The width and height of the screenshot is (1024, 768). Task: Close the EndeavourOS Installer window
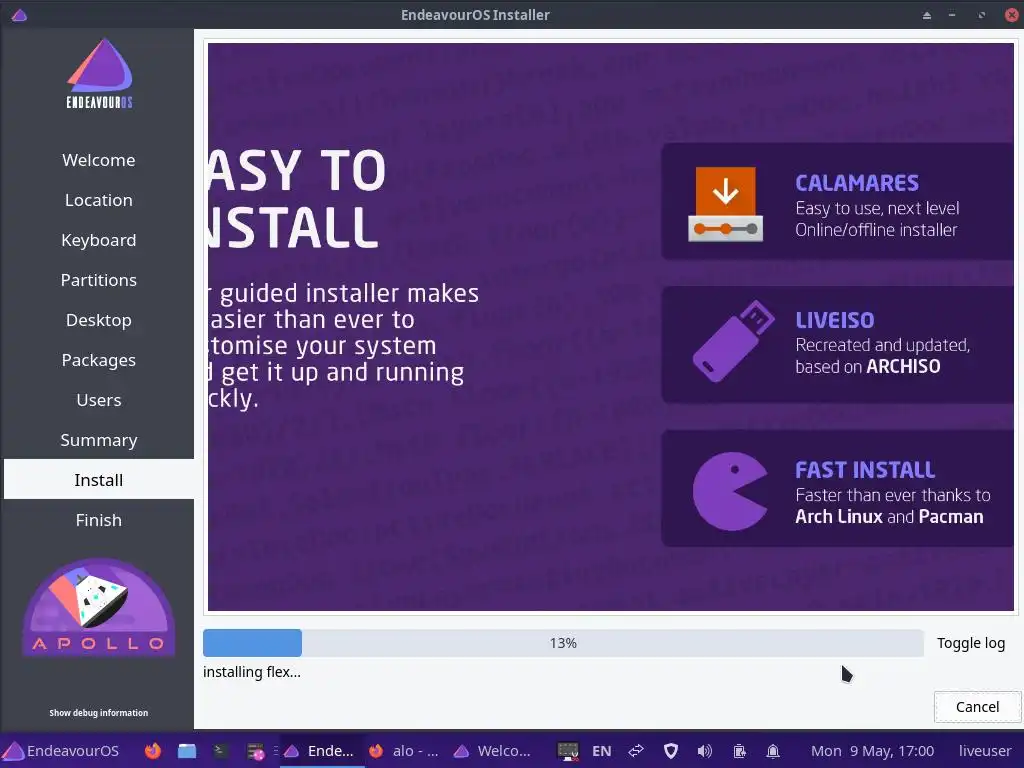click(x=1011, y=15)
